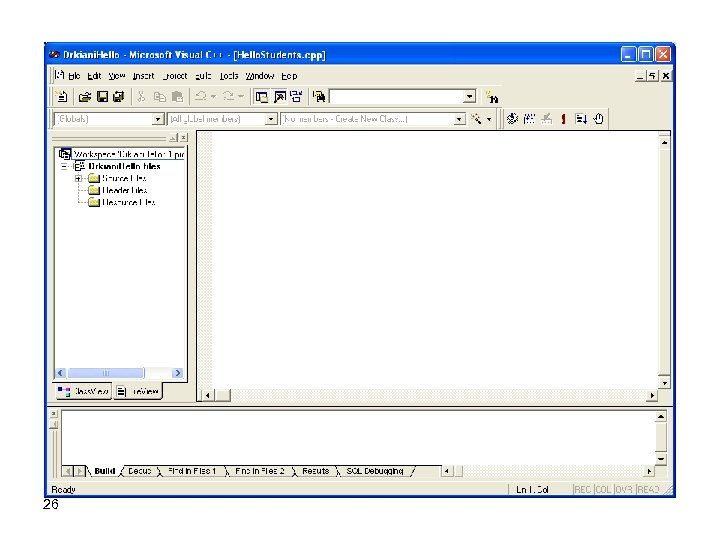Click the Stop Build toolbar icon
This screenshot has width=720, height=540.
pyautogui.click(x=546, y=119)
